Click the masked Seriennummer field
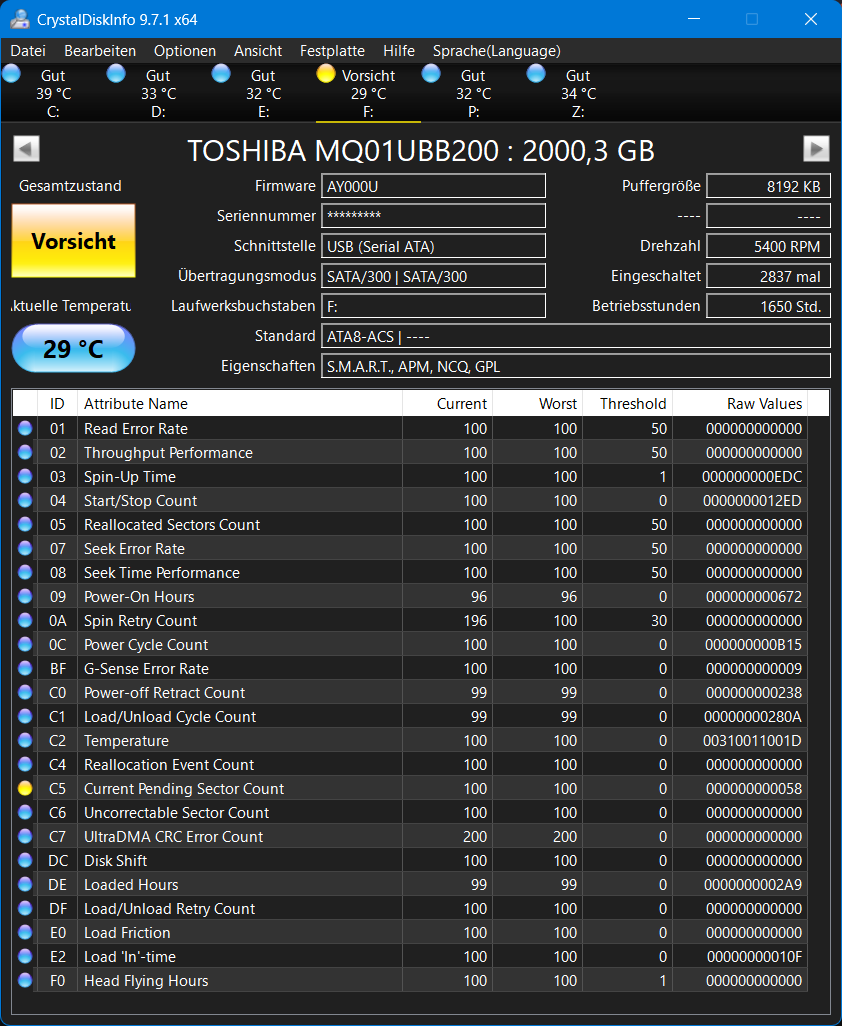 (433, 216)
